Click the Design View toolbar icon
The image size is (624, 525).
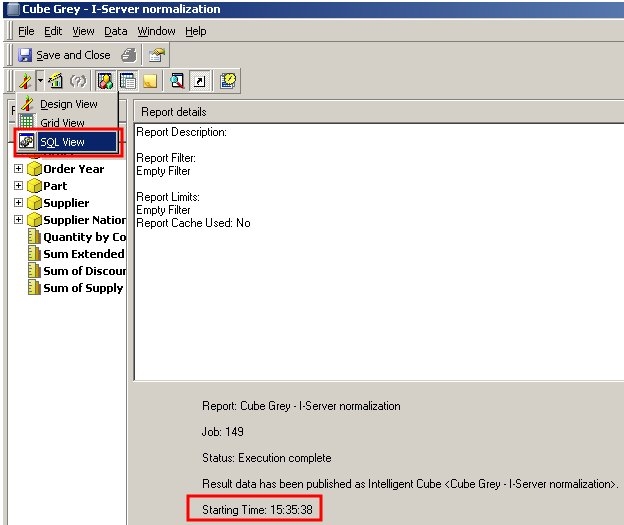25,81
